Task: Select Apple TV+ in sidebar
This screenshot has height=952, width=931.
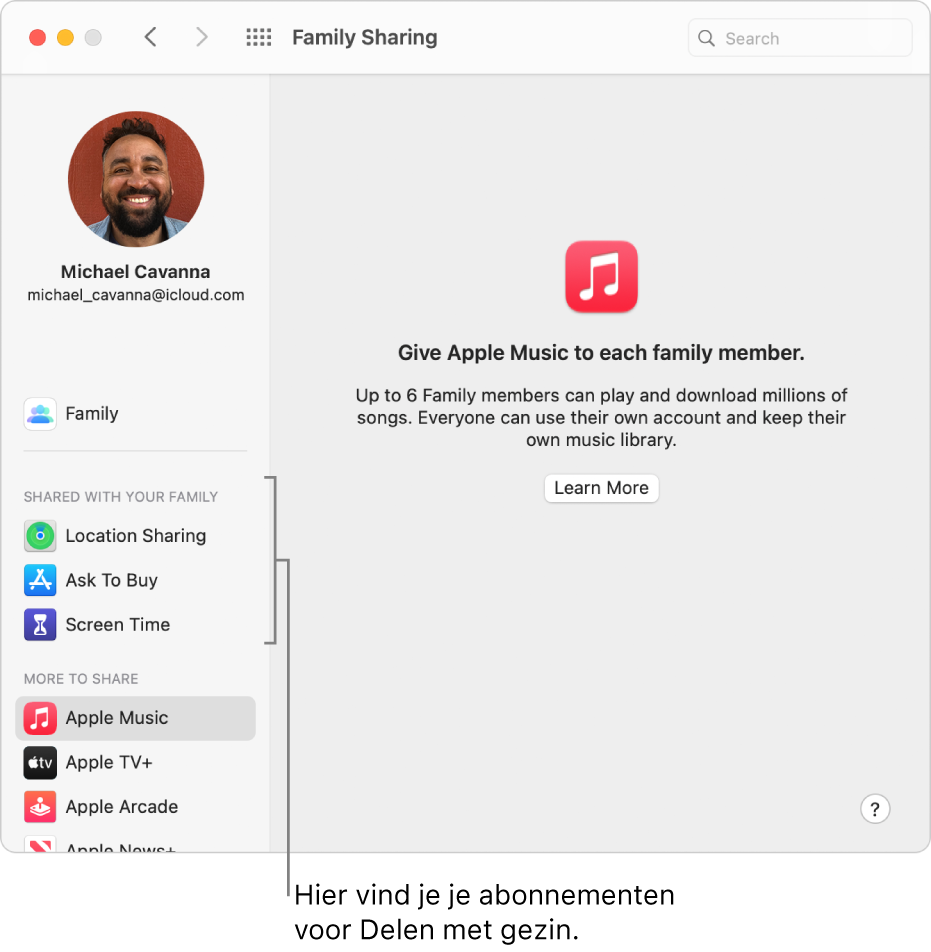Action: [135, 763]
